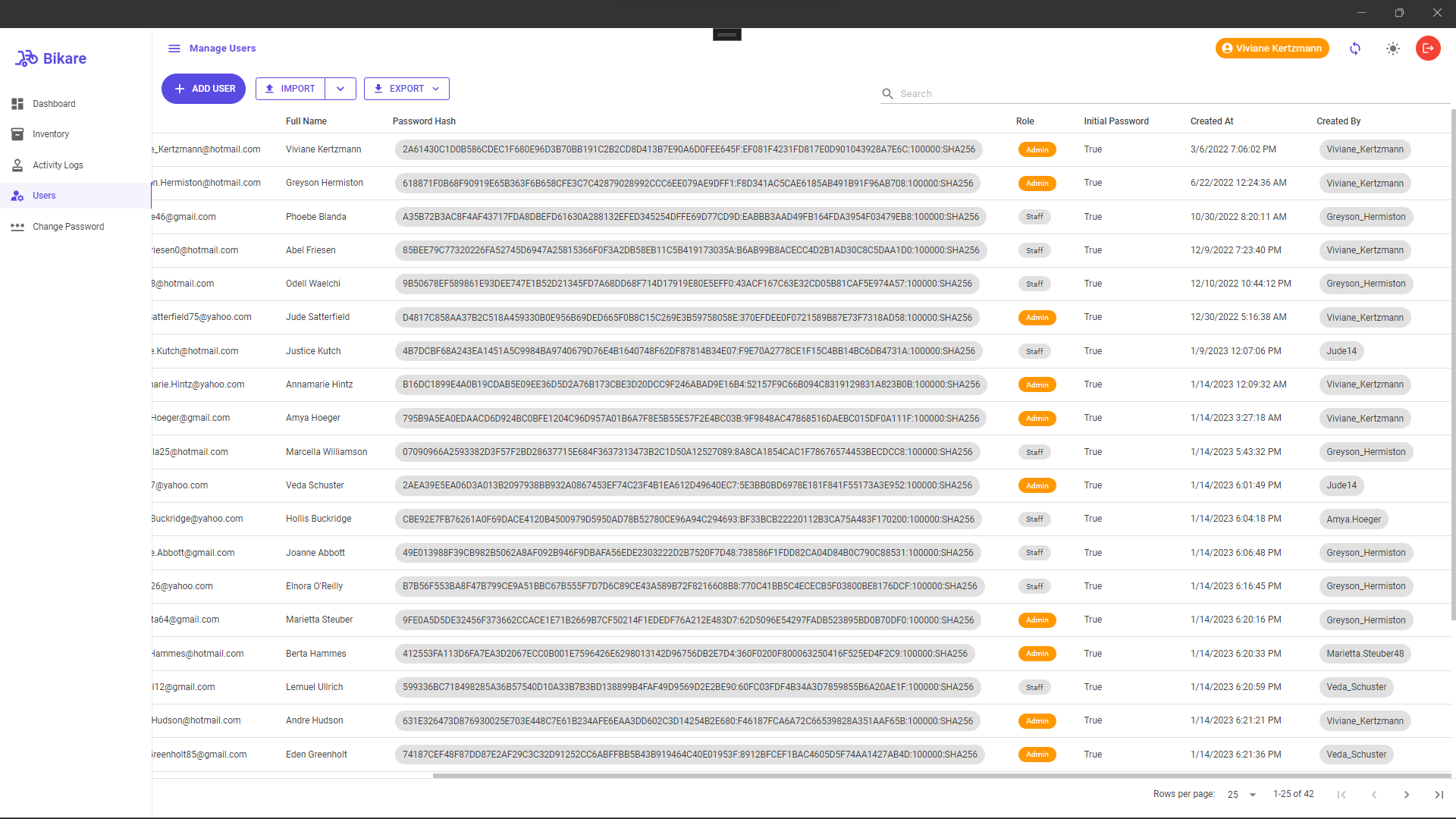Click the search magnifier icon
This screenshot has width=1456, height=819.
coord(887,94)
